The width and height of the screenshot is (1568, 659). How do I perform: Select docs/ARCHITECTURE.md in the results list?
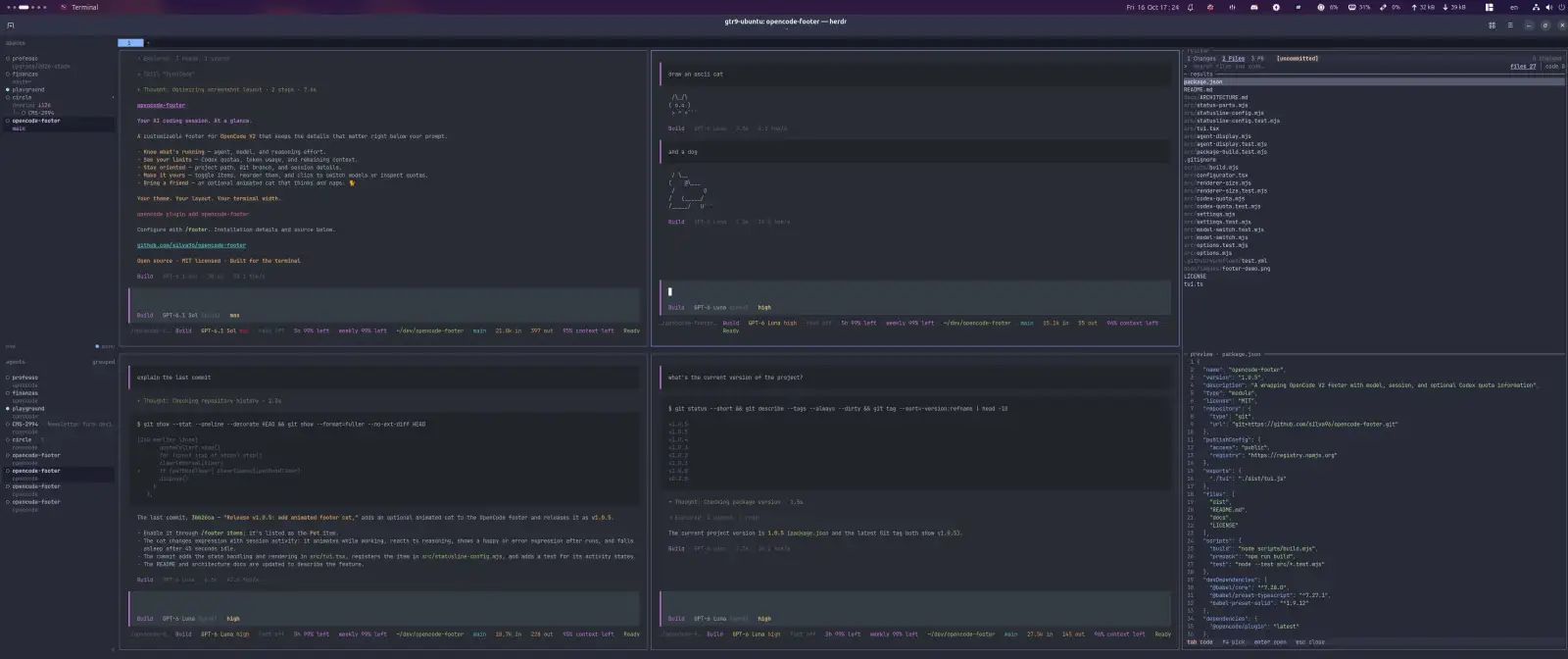coord(1216,98)
